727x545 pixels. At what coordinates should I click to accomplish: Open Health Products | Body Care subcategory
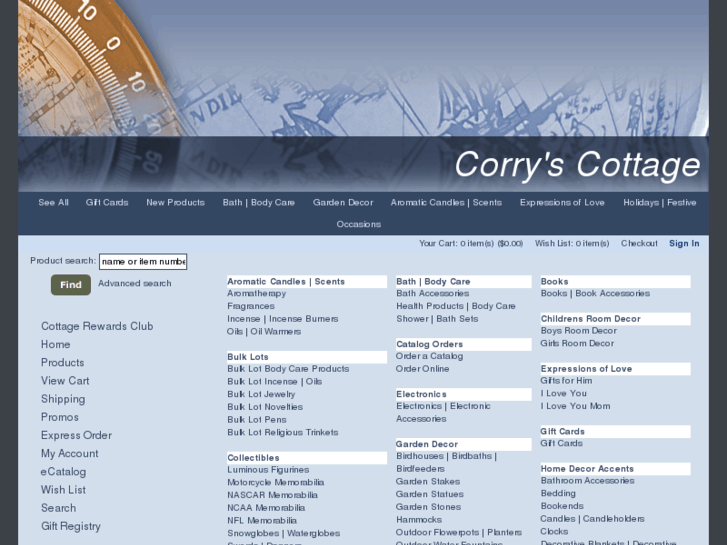[x=456, y=306]
